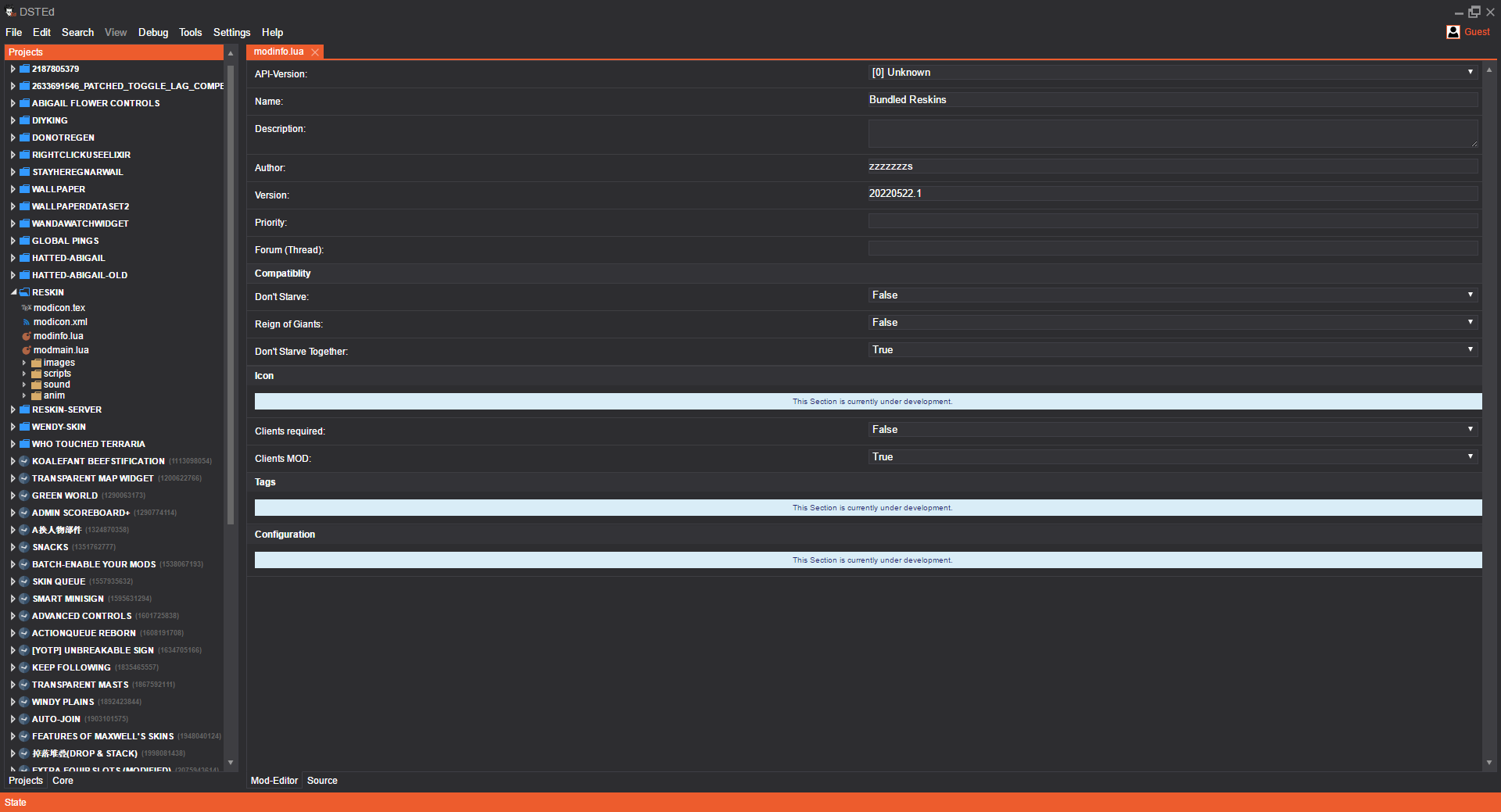Open the Clients required dropdown
The image size is (1501, 812).
pos(1173,429)
